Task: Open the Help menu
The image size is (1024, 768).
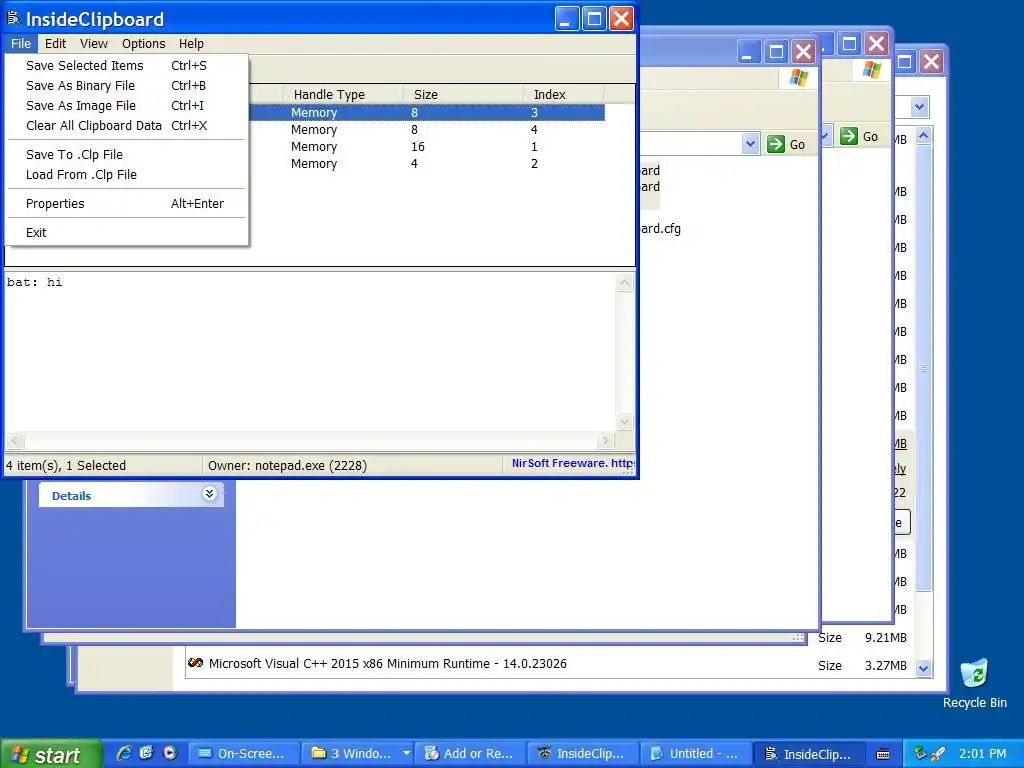Action: coord(191,44)
